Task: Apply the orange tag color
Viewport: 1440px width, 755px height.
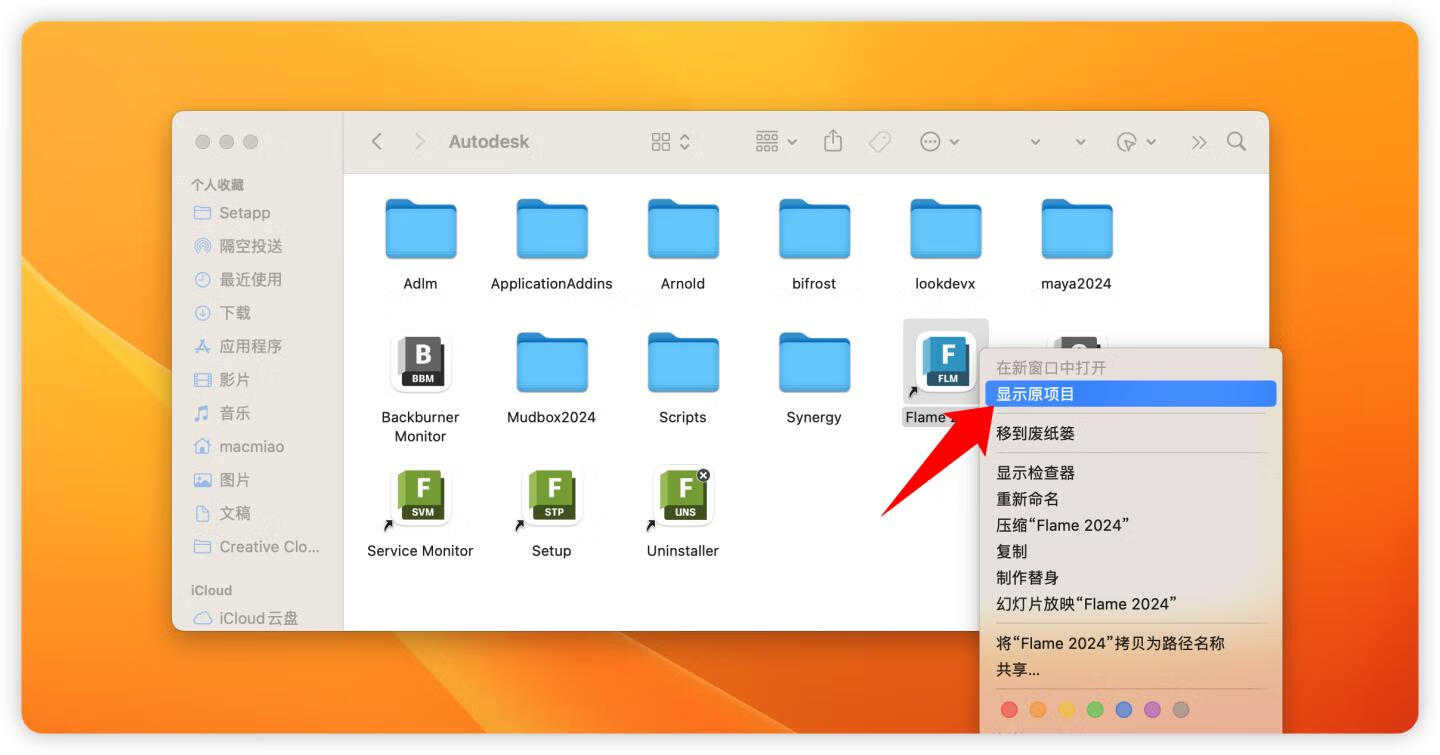Action: 1038,709
